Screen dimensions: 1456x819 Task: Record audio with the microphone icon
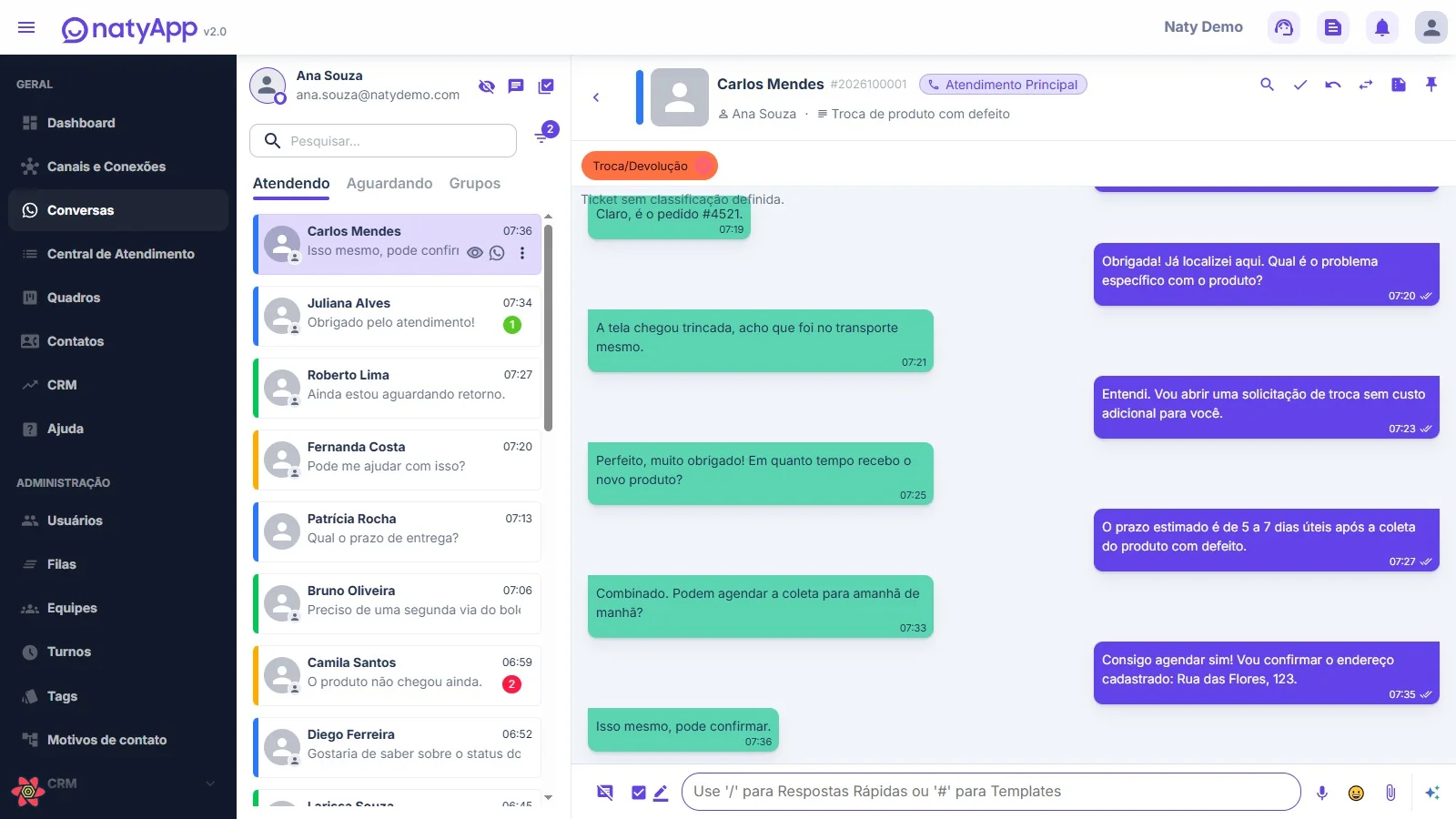point(1322,793)
